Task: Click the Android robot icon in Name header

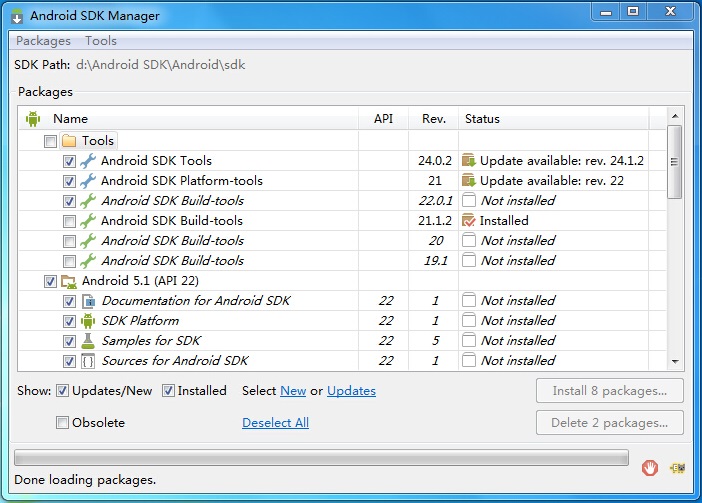Action: click(33, 119)
